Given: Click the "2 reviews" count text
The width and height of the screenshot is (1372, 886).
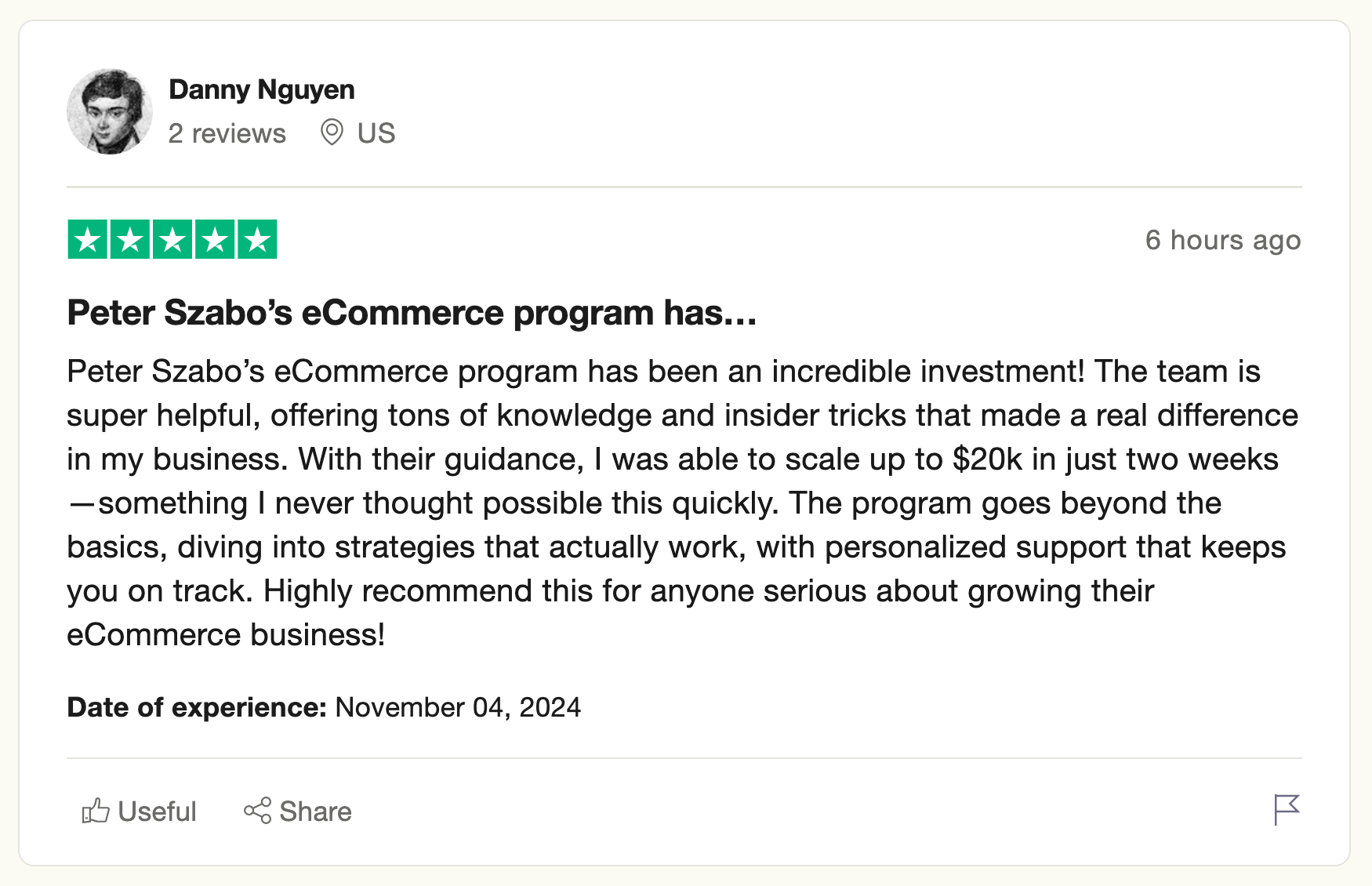Looking at the screenshot, I should [x=227, y=133].
